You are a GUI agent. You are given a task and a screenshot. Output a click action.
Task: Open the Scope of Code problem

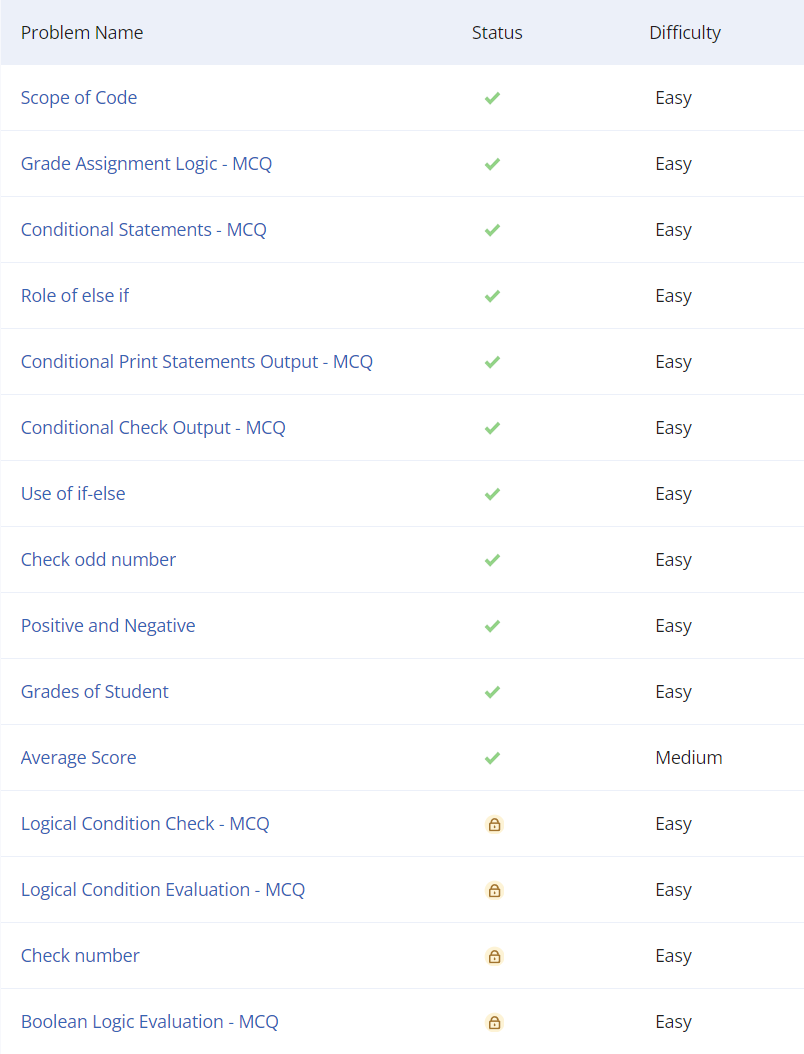point(79,97)
